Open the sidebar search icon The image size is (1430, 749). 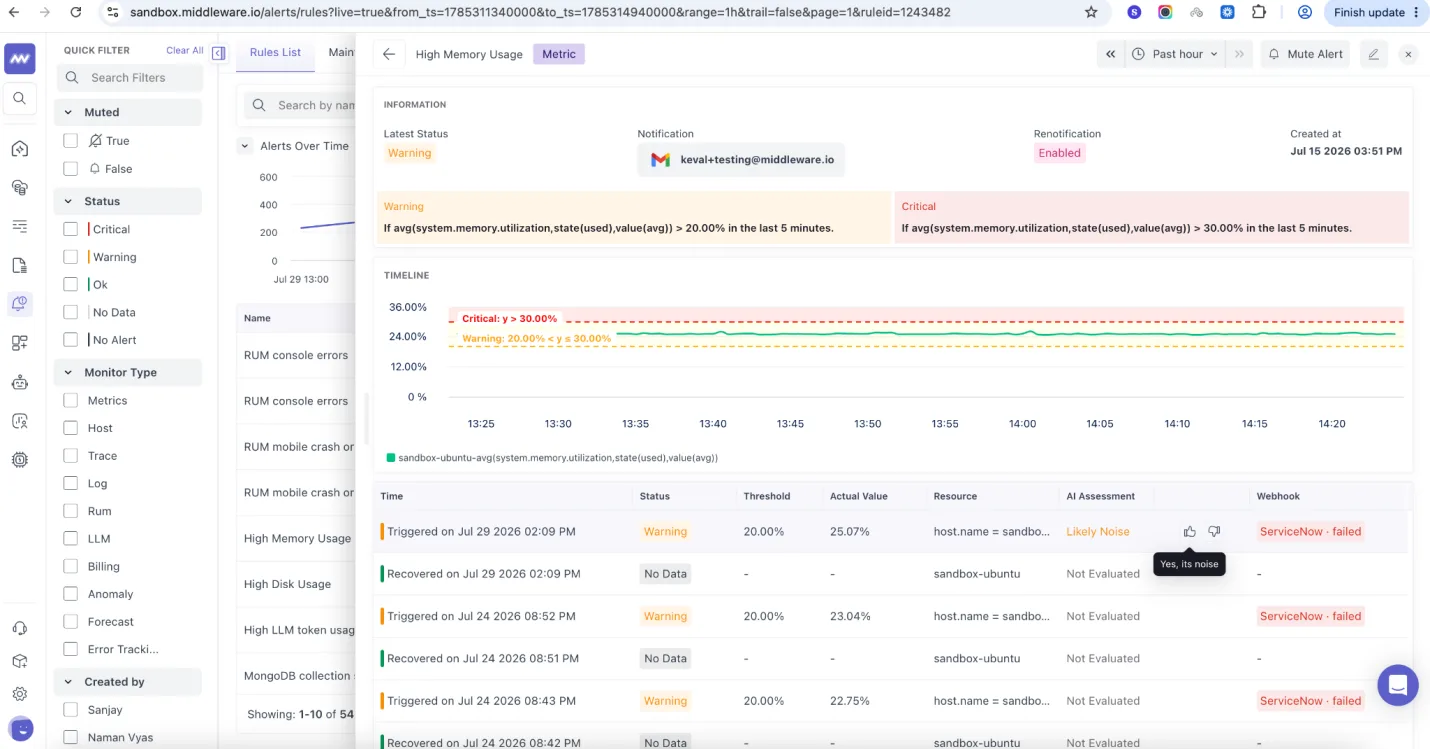20,98
